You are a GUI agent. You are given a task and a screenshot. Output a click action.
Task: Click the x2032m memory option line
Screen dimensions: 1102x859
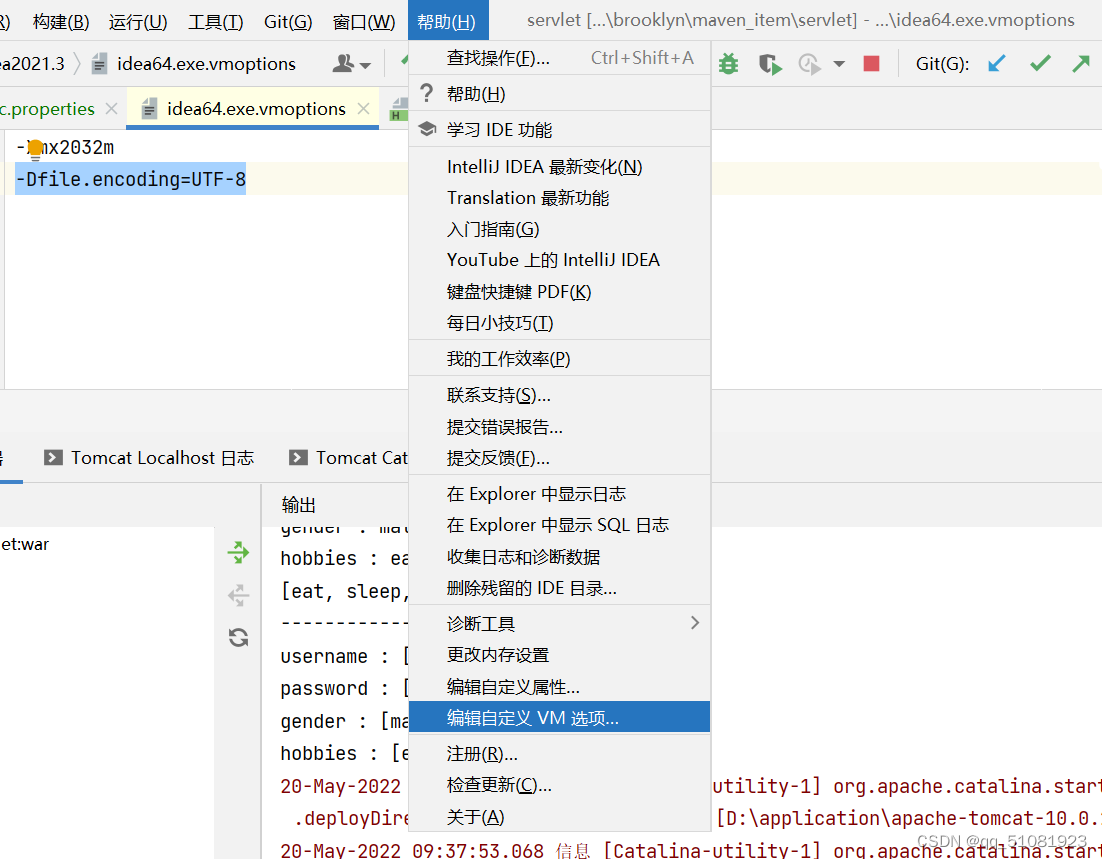click(65, 148)
